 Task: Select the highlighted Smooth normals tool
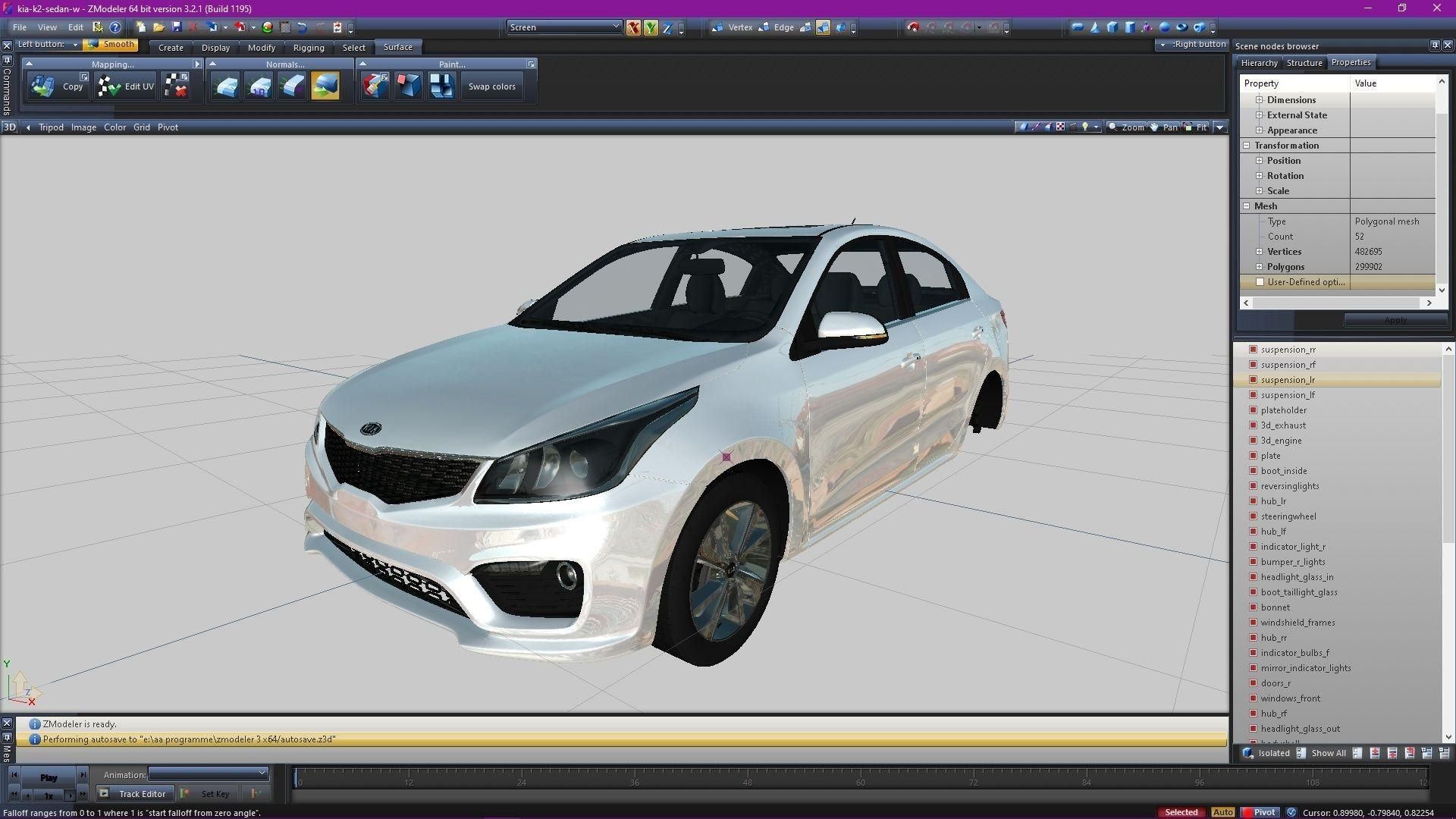325,86
